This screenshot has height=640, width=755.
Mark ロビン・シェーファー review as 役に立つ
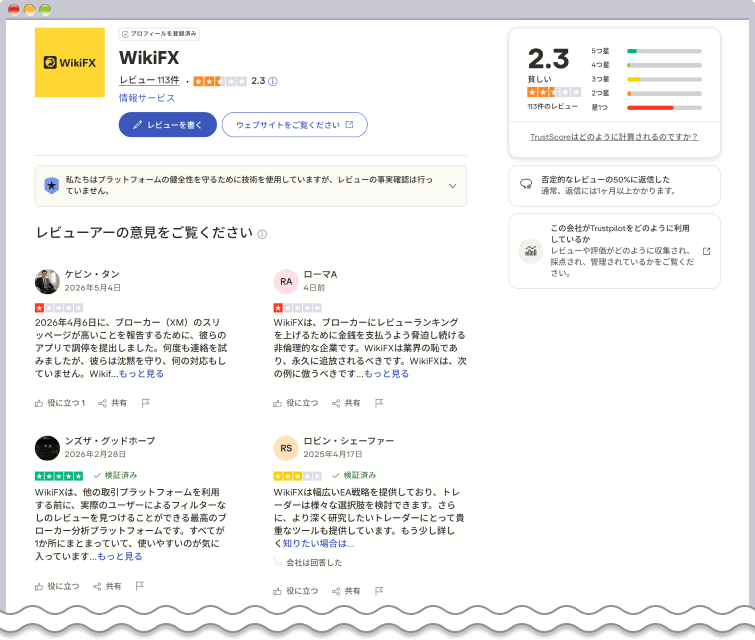coord(296,591)
